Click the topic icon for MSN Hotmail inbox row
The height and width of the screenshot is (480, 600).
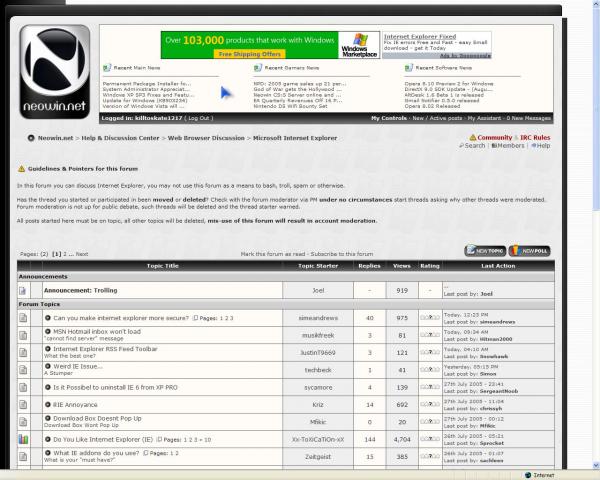(x=23, y=335)
